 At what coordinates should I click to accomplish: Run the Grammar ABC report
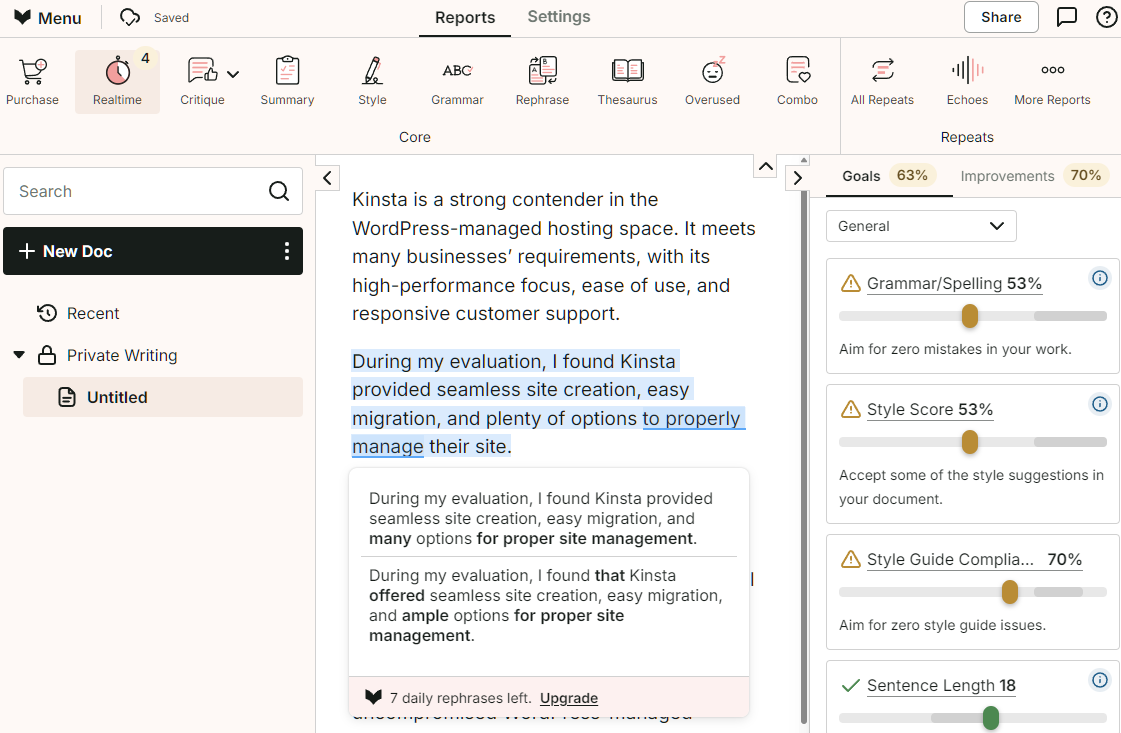457,82
